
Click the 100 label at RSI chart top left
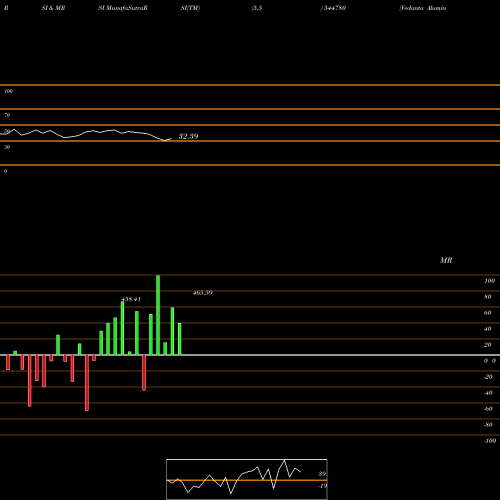8,91
